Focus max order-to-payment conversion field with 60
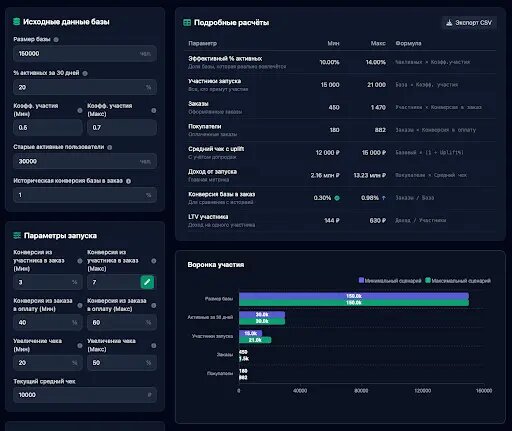 click(x=122, y=322)
